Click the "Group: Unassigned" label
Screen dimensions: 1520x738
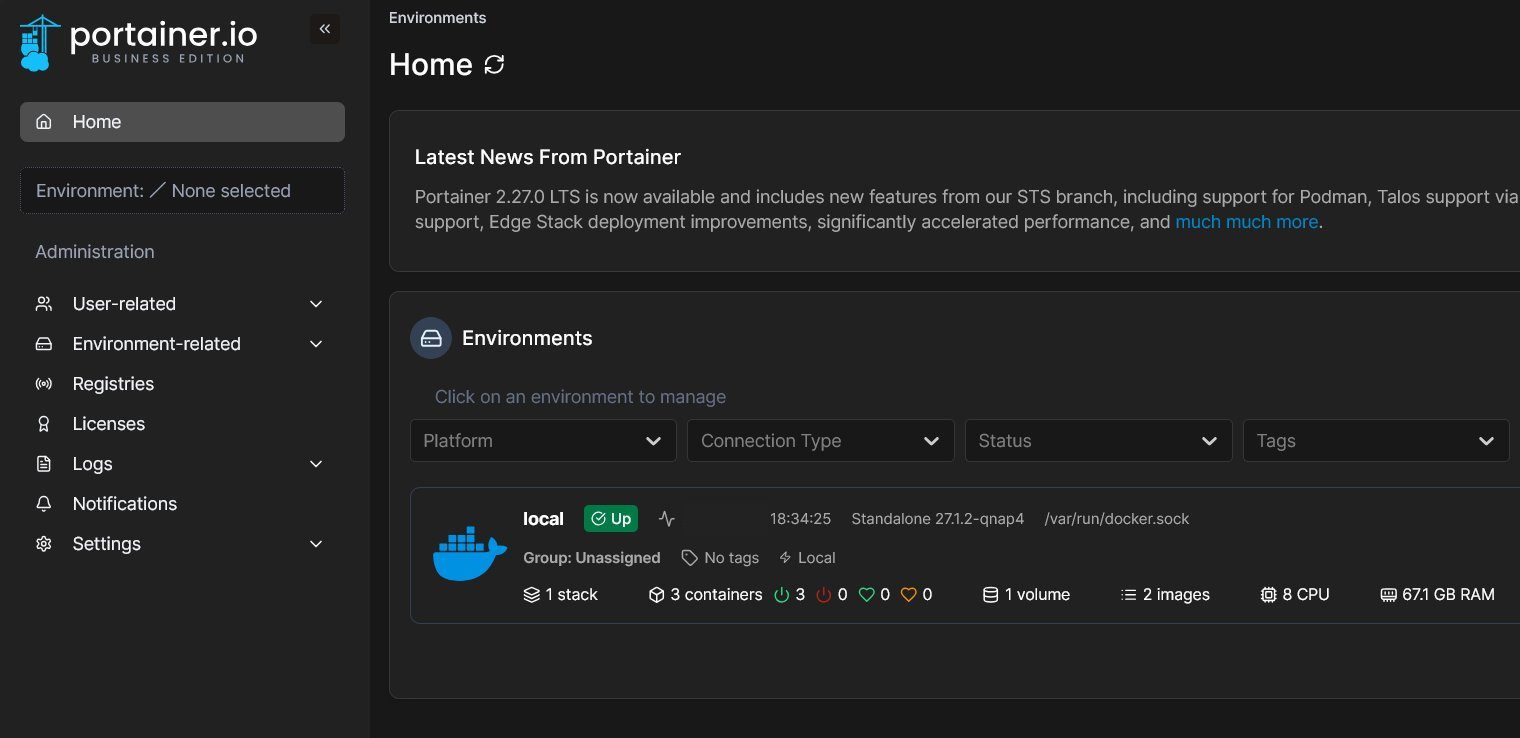click(x=592, y=557)
